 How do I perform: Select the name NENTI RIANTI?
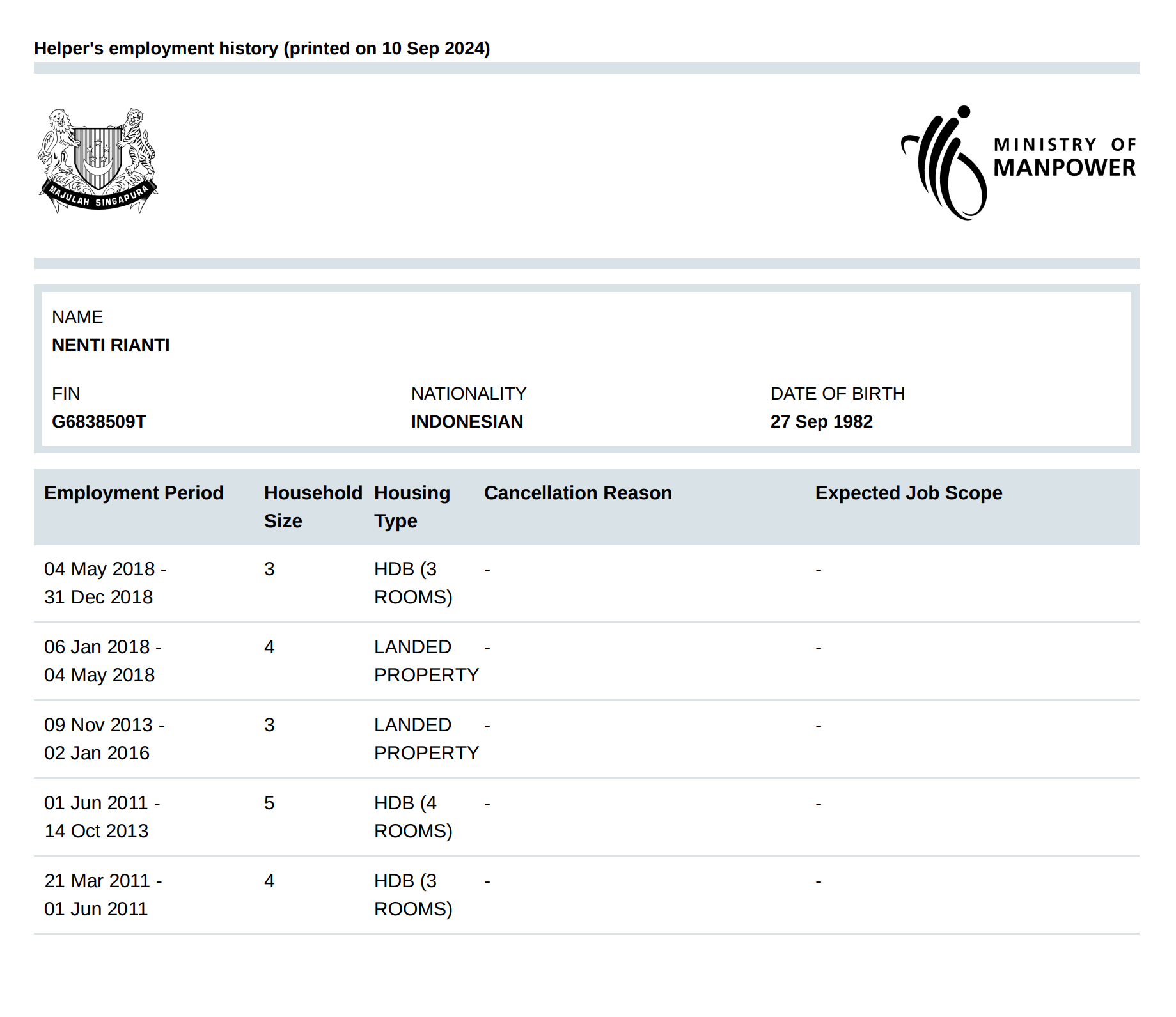(x=111, y=345)
